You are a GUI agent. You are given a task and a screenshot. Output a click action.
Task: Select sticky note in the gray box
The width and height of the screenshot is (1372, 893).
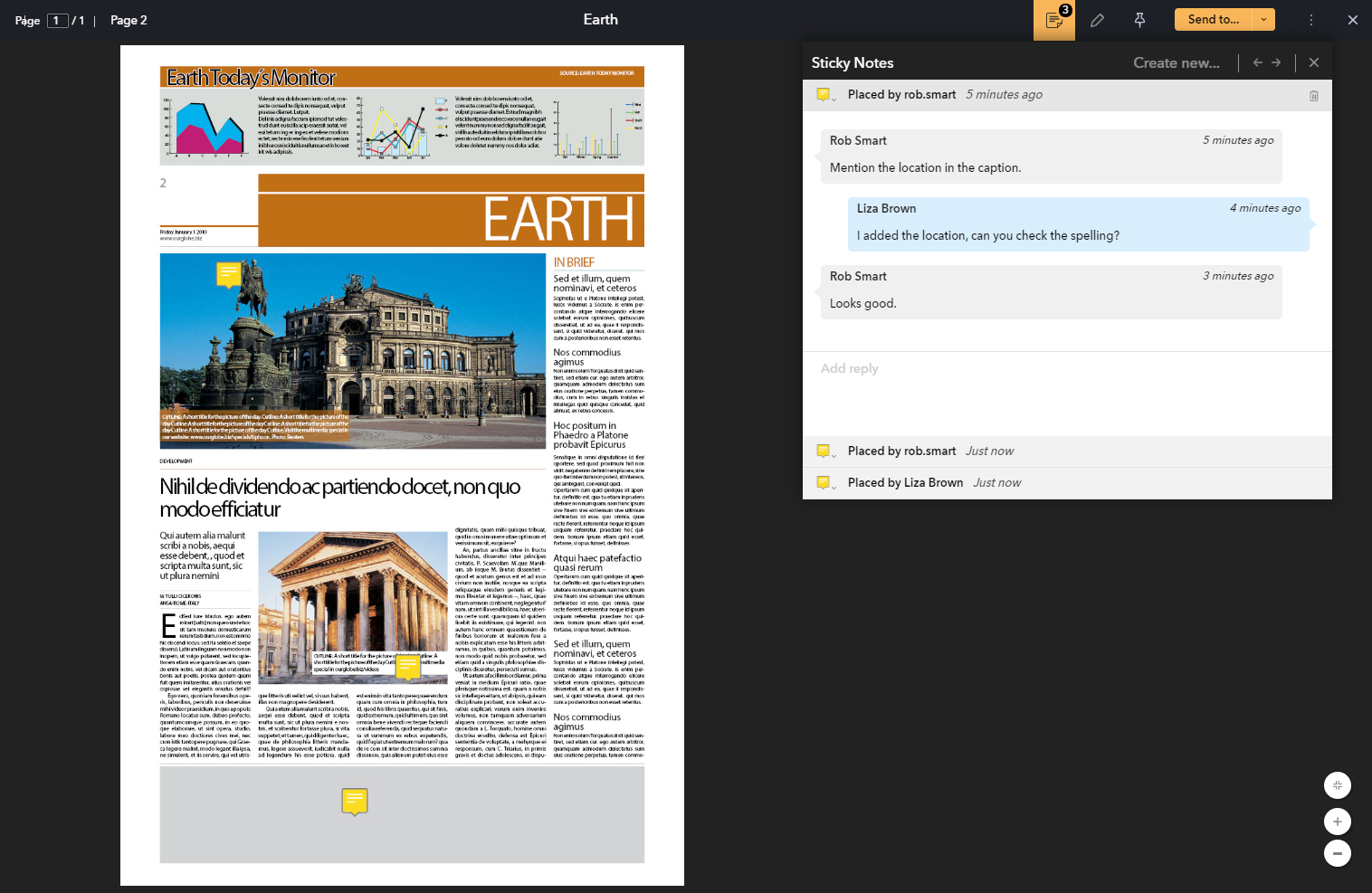pyautogui.click(x=355, y=802)
